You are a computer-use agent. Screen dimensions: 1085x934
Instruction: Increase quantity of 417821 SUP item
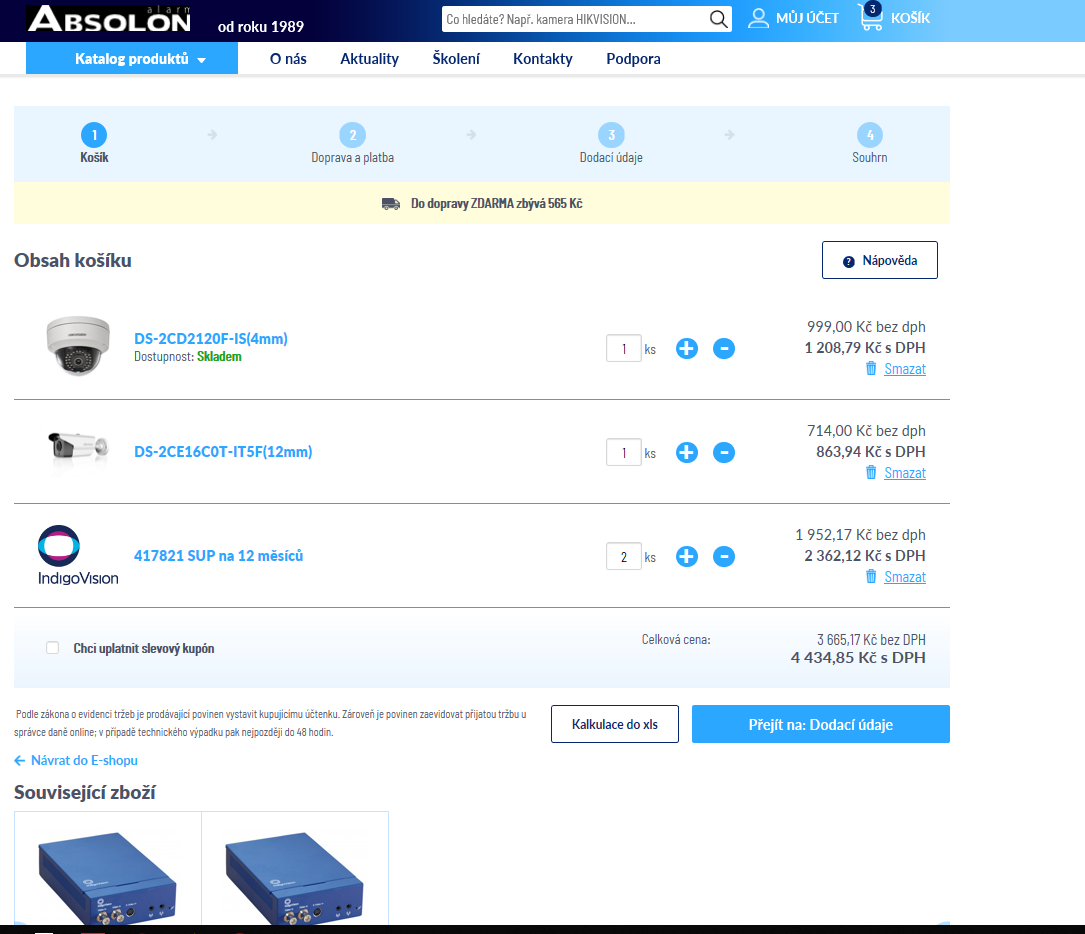pyautogui.click(x=686, y=557)
